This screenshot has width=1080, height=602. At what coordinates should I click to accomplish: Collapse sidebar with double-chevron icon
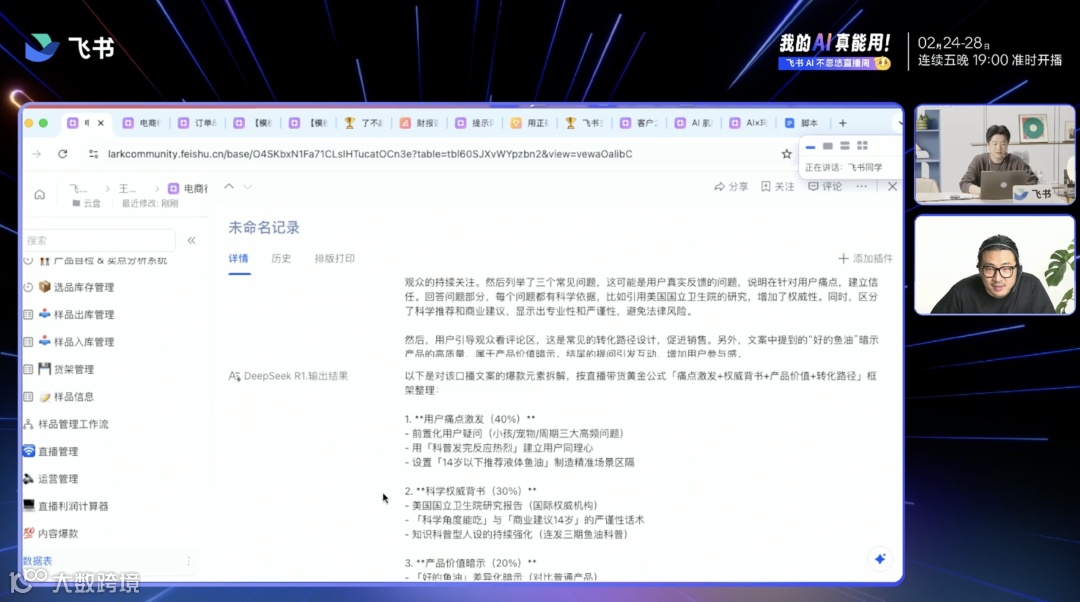point(191,240)
